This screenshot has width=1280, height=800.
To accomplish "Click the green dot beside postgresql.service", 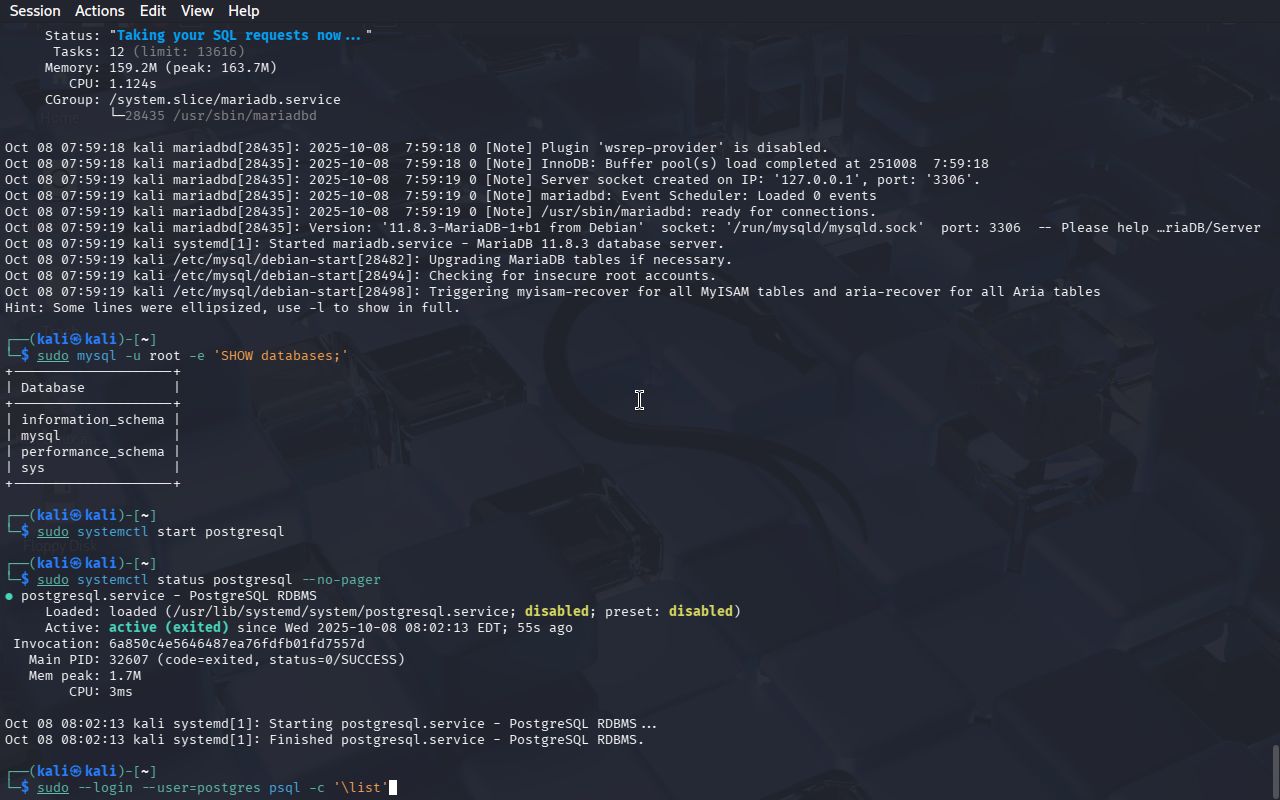I will point(9,596).
